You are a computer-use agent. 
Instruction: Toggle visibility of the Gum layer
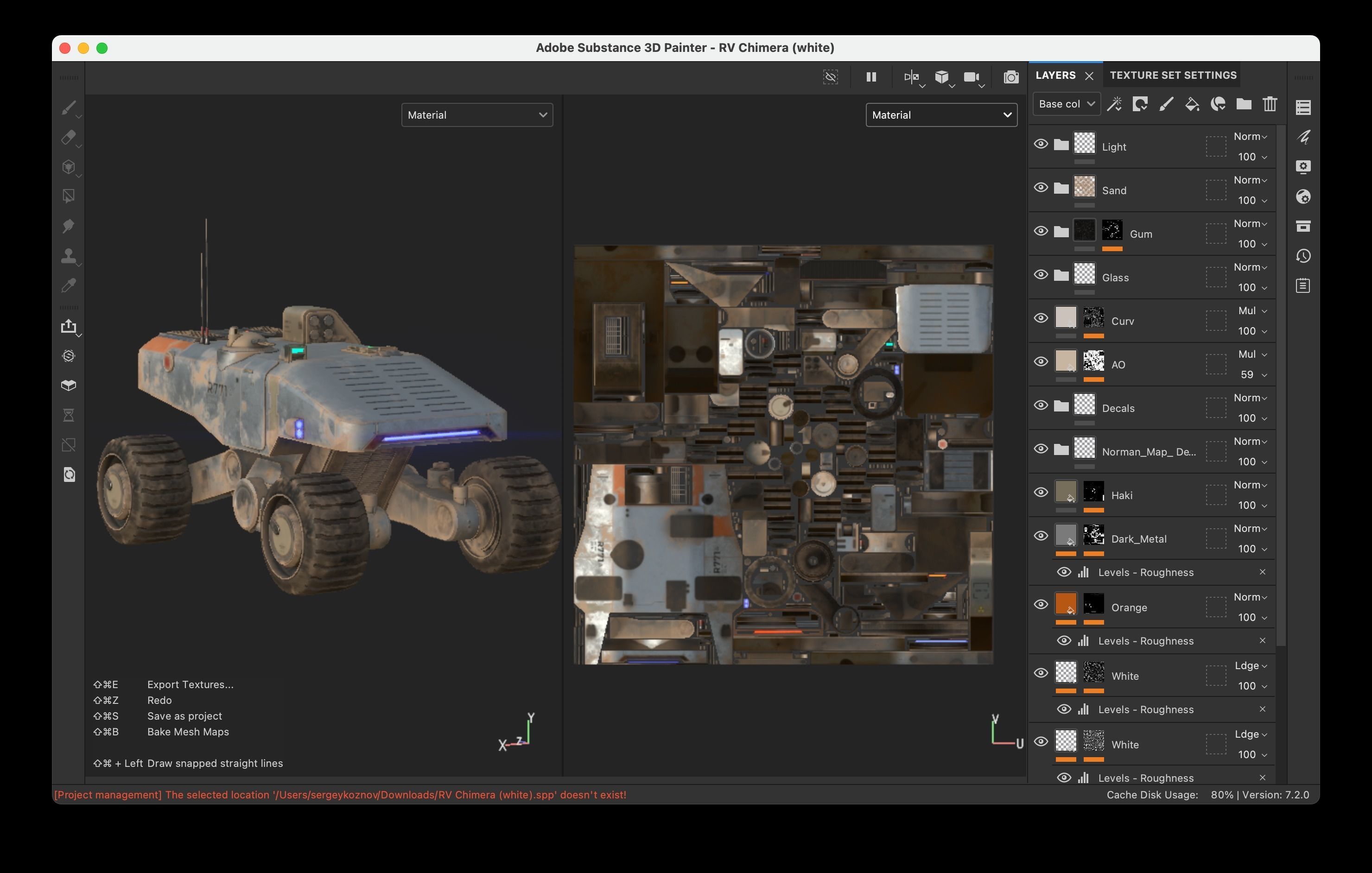[1041, 231]
